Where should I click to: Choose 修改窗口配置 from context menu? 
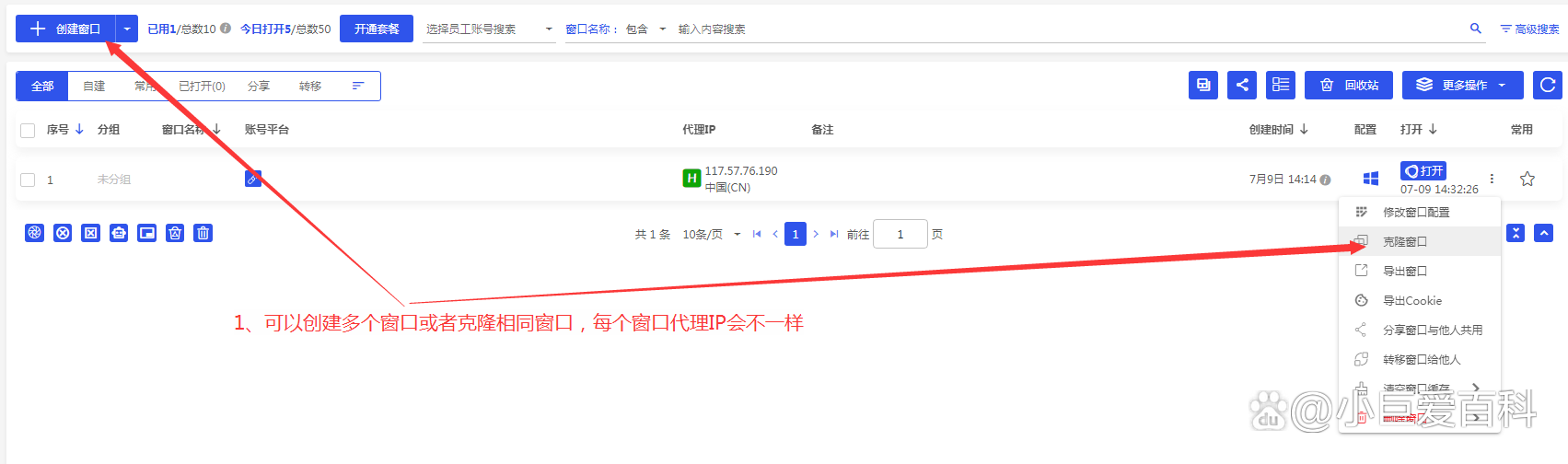(x=1420, y=212)
